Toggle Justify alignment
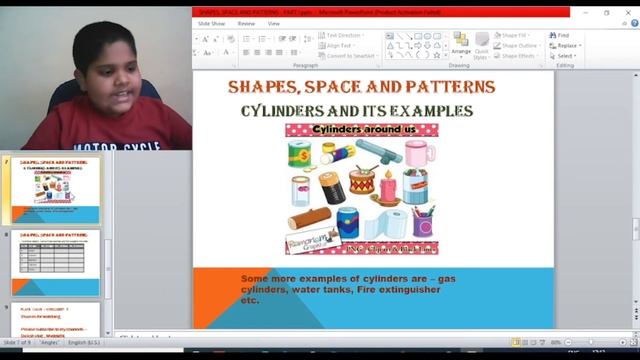This screenshot has height=360, width=640. tap(279, 53)
